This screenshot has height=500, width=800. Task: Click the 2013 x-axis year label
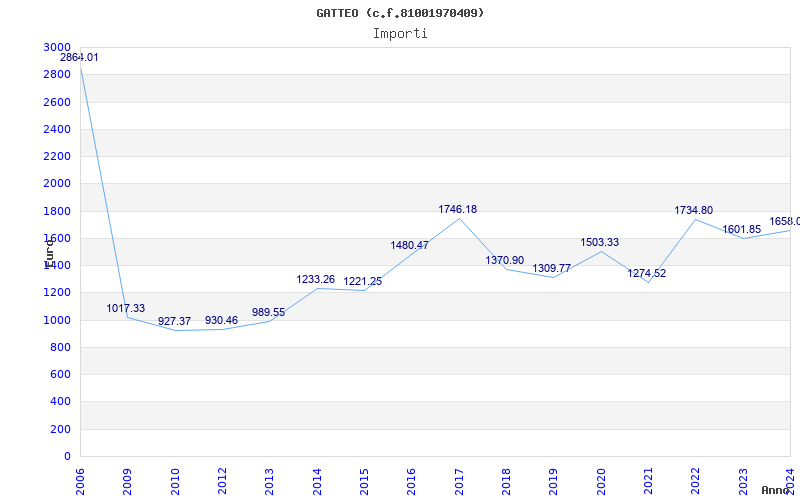point(269,482)
